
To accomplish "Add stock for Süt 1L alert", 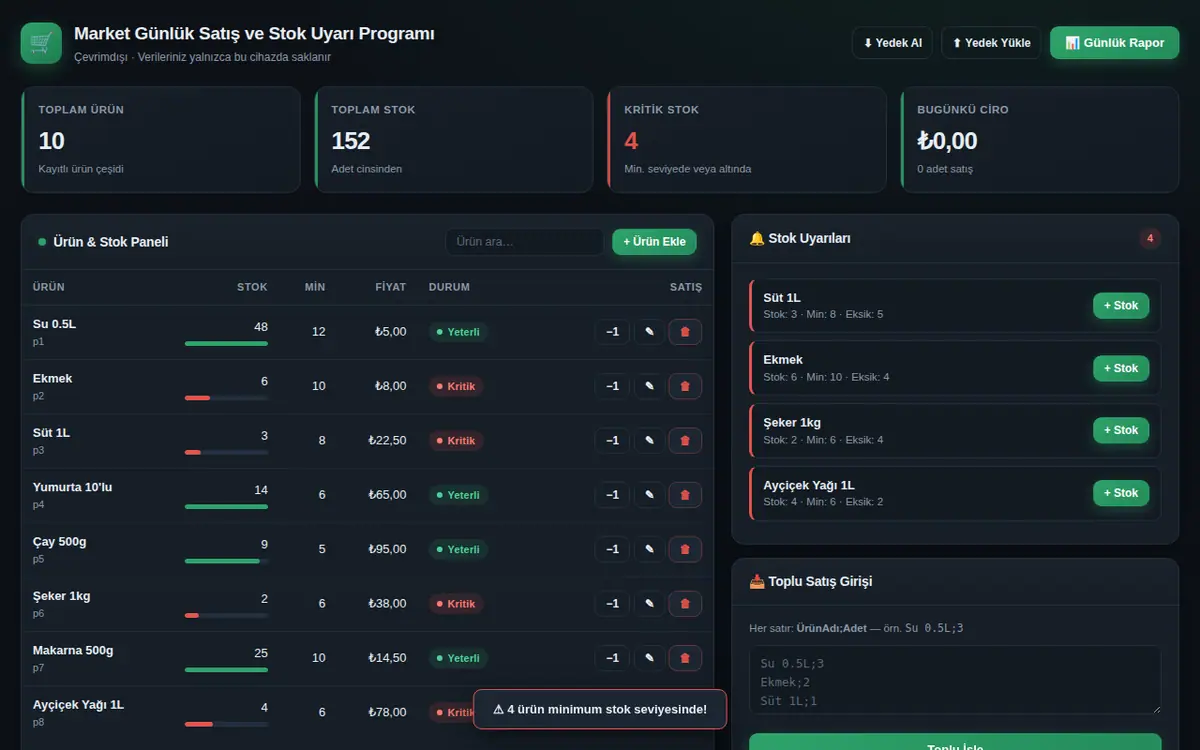I will coord(1121,306).
